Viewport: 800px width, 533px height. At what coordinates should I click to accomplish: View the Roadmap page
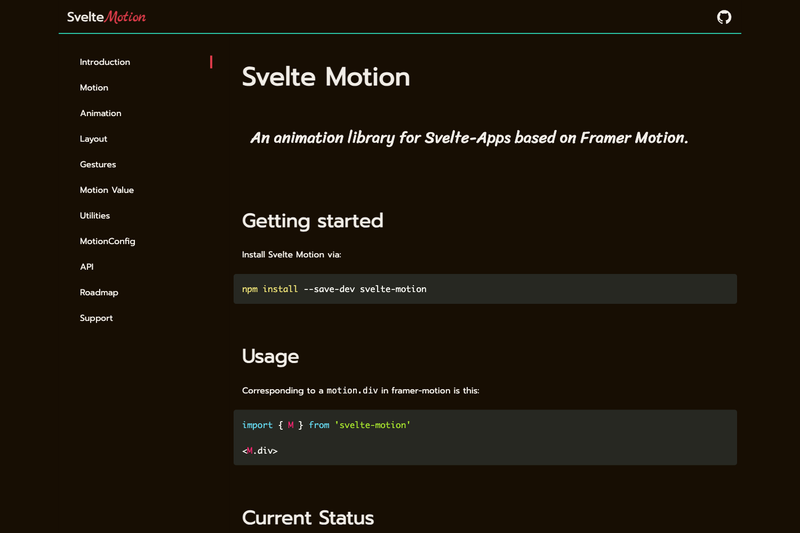[x=99, y=292]
